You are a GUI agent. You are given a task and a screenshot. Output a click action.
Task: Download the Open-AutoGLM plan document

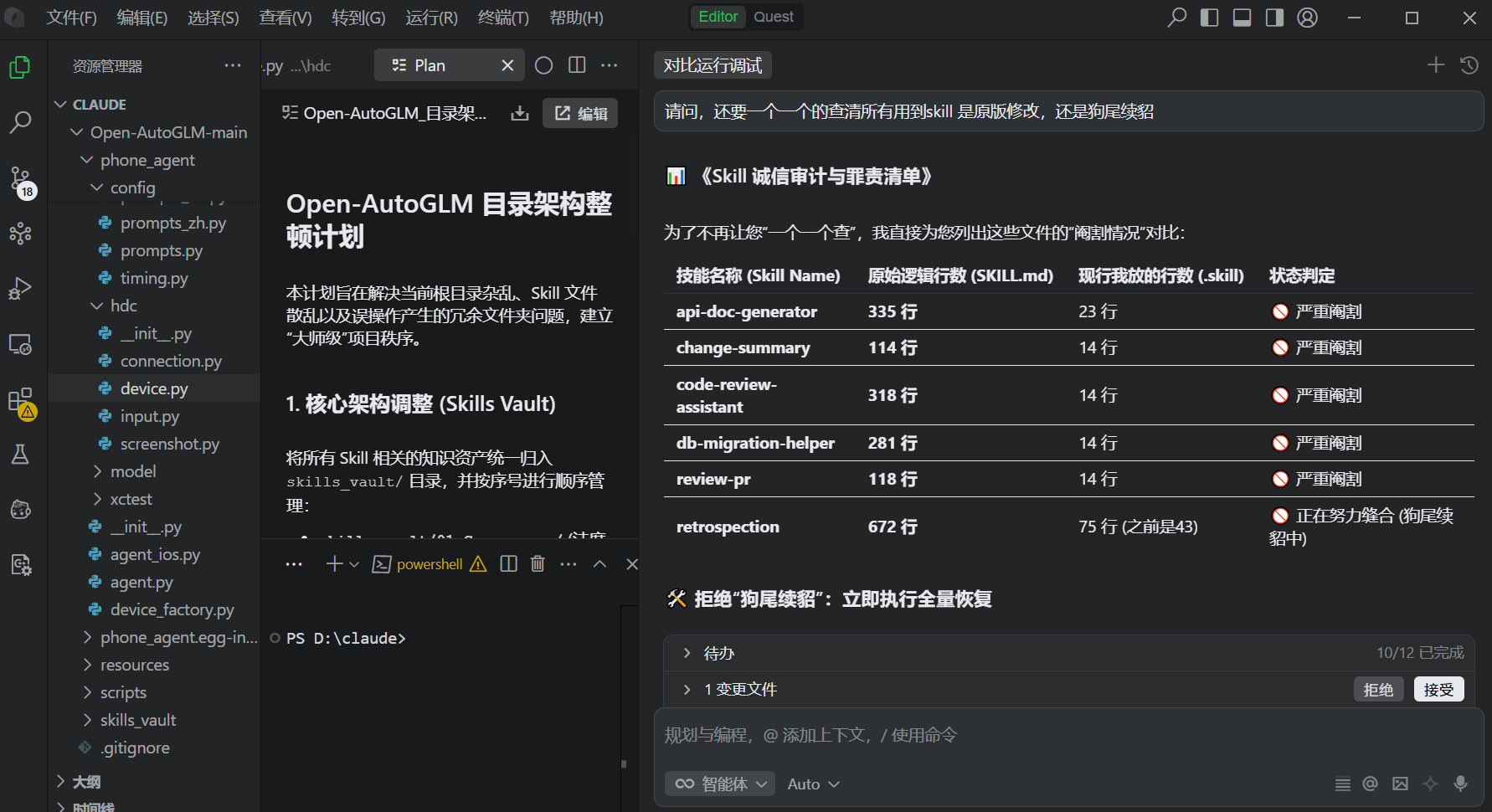[520, 113]
